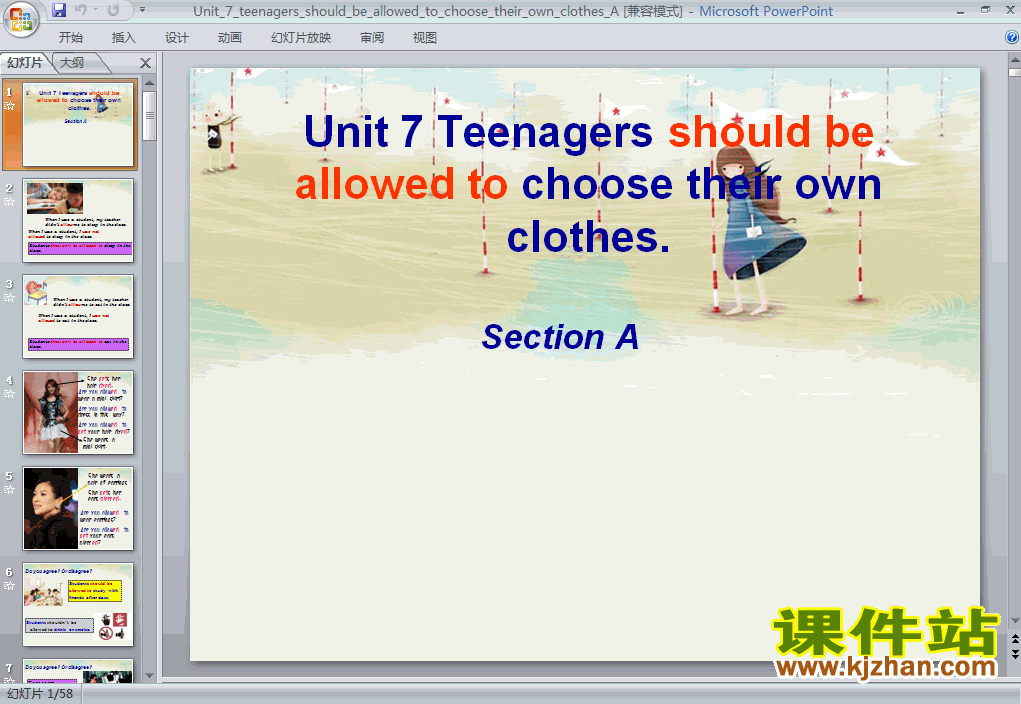Screen dimensions: 1021x704
Task: Click the 幻灯片 1/58 status indicator
Action: [40, 694]
